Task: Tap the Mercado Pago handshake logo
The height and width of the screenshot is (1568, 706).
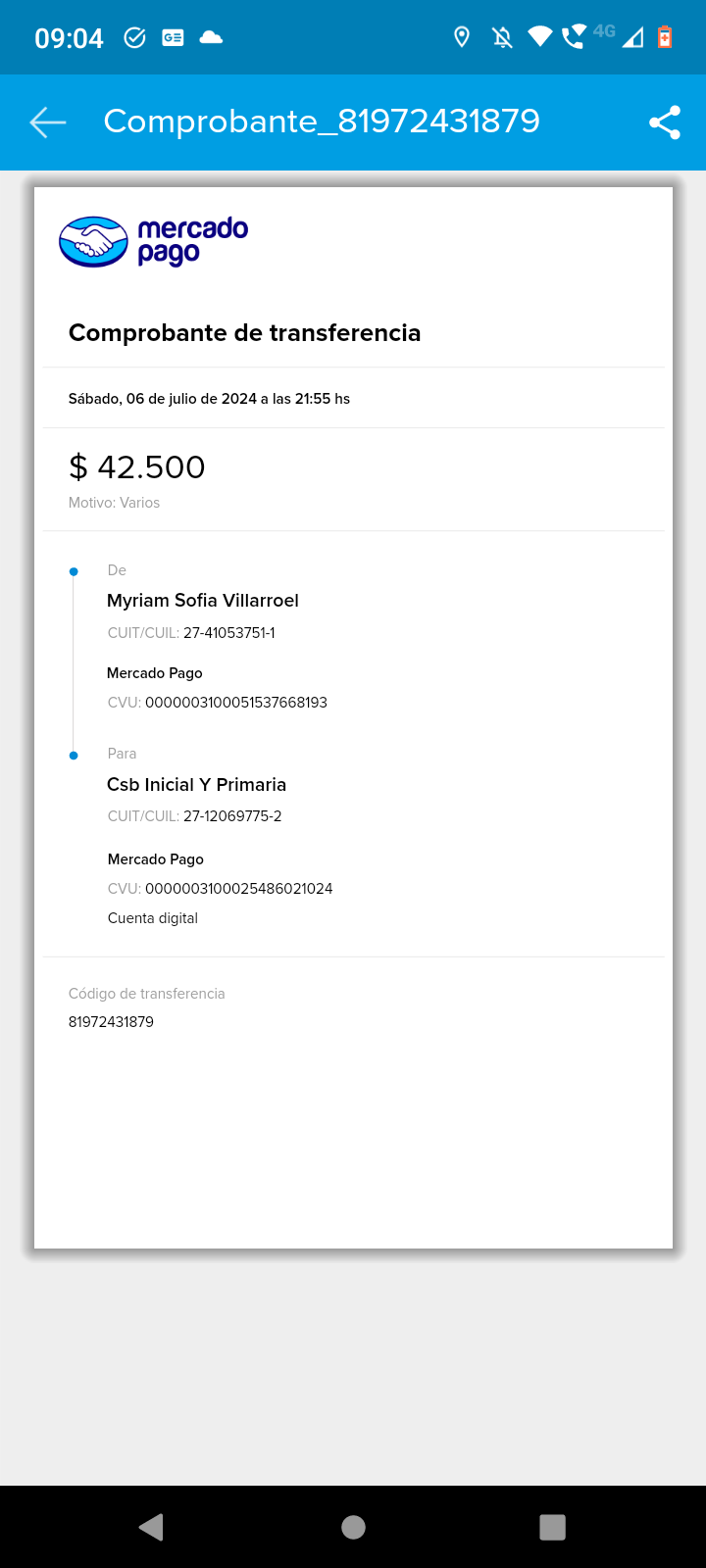Action: pyautogui.click(x=93, y=241)
